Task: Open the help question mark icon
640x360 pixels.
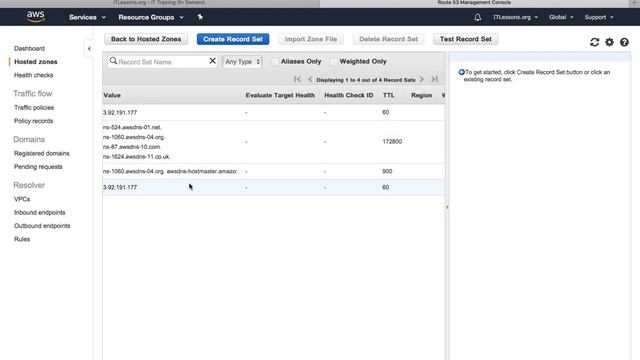Action: coord(624,42)
